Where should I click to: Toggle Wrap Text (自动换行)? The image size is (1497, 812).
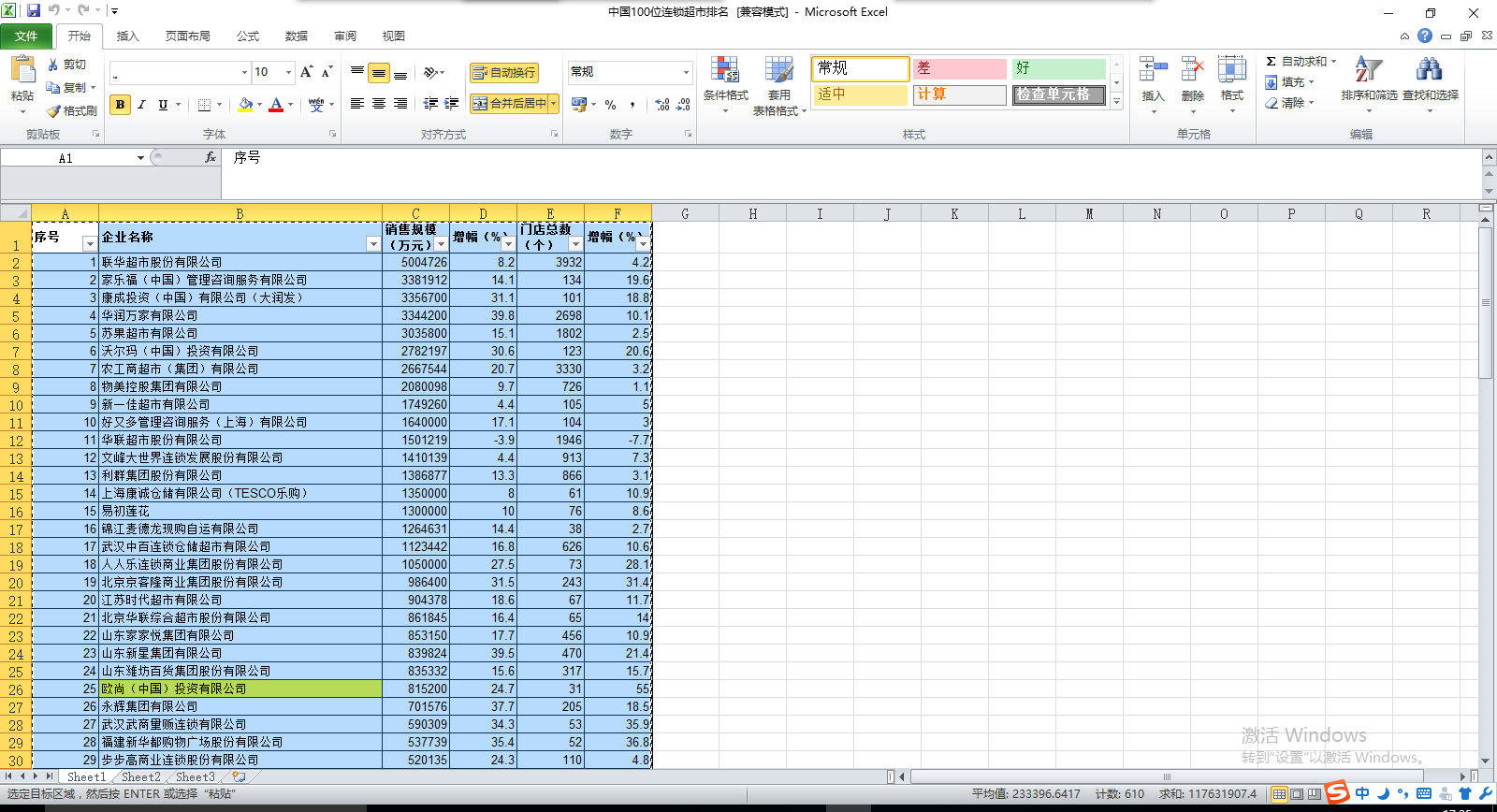504,72
